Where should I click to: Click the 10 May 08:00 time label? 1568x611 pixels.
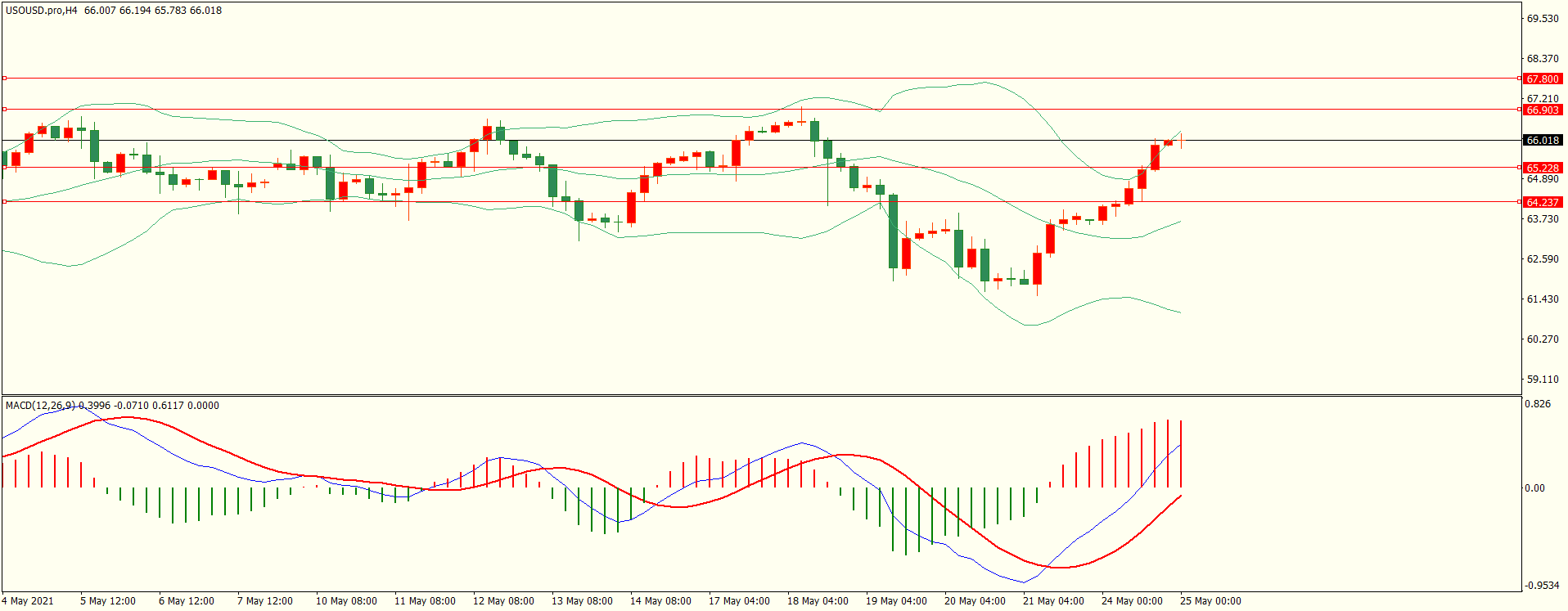point(346,601)
